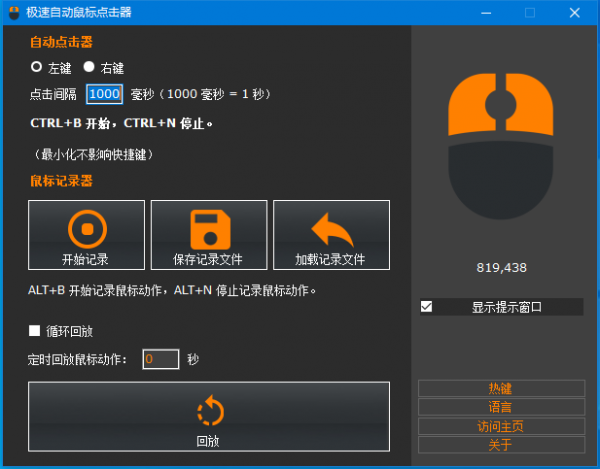This screenshot has width=600, height=469.
Task: Close the 极速自动鼠标点击器 window
Action: (574, 13)
